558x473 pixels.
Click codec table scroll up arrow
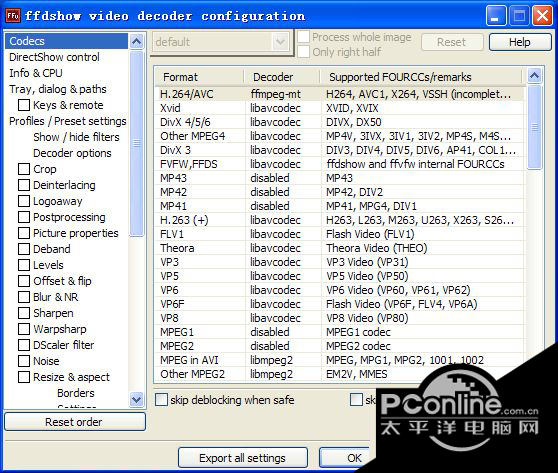534,75
